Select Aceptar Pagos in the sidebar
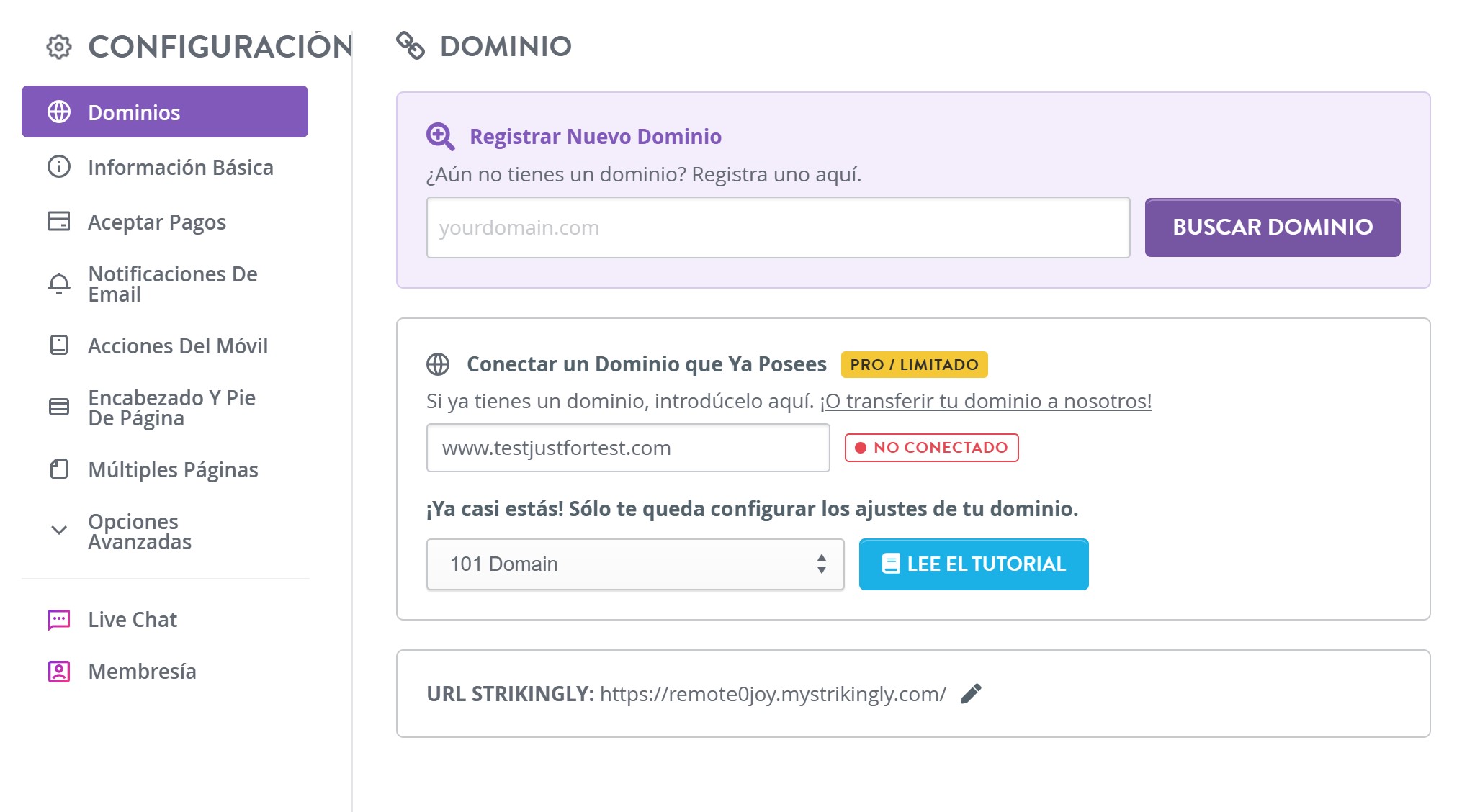This screenshot has width=1462, height=812. point(156,222)
